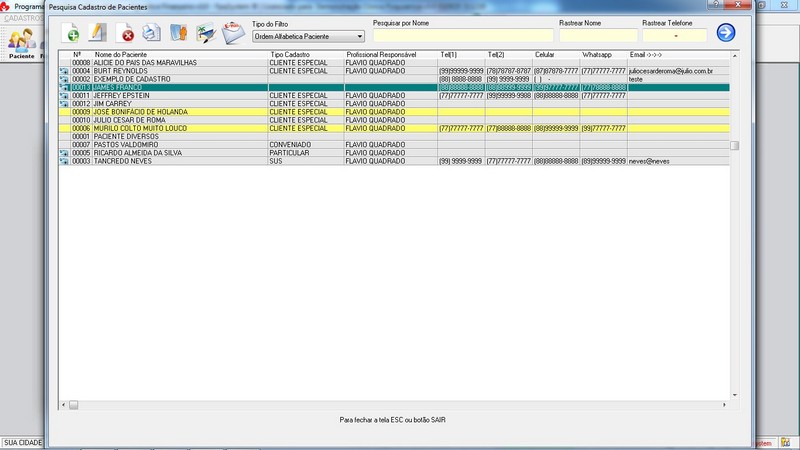Image resolution: width=800 pixels, height=450 pixels.
Task: Click the Pesquisar por Nome field
Action: coord(463,35)
